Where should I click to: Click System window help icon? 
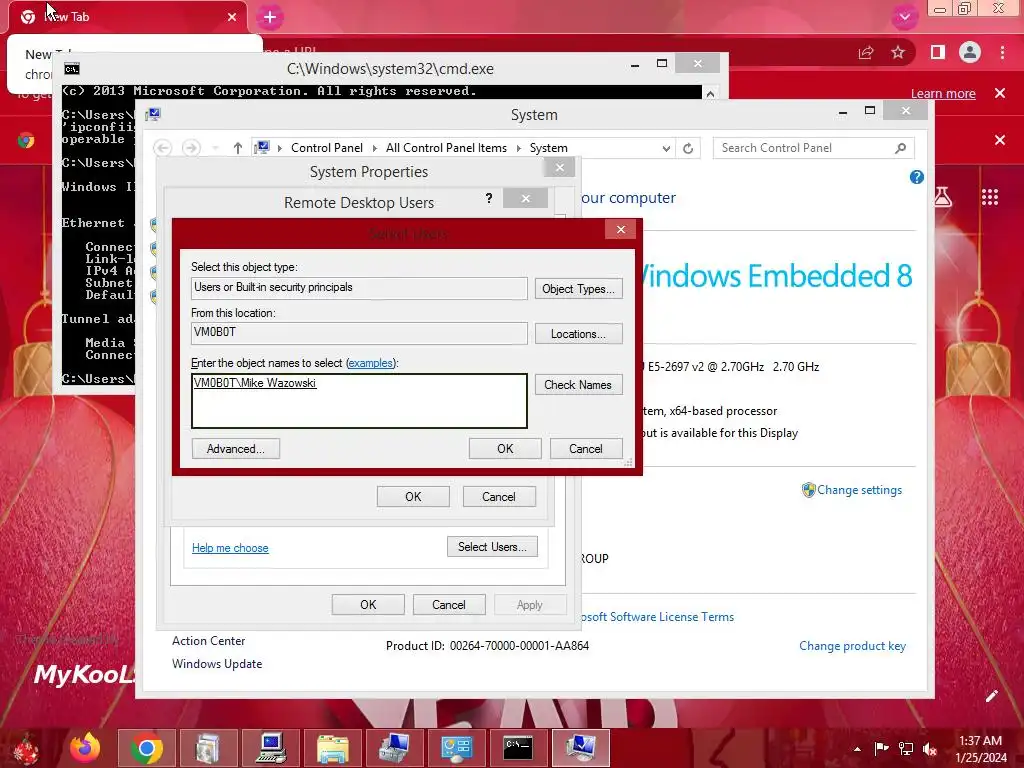click(x=916, y=177)
